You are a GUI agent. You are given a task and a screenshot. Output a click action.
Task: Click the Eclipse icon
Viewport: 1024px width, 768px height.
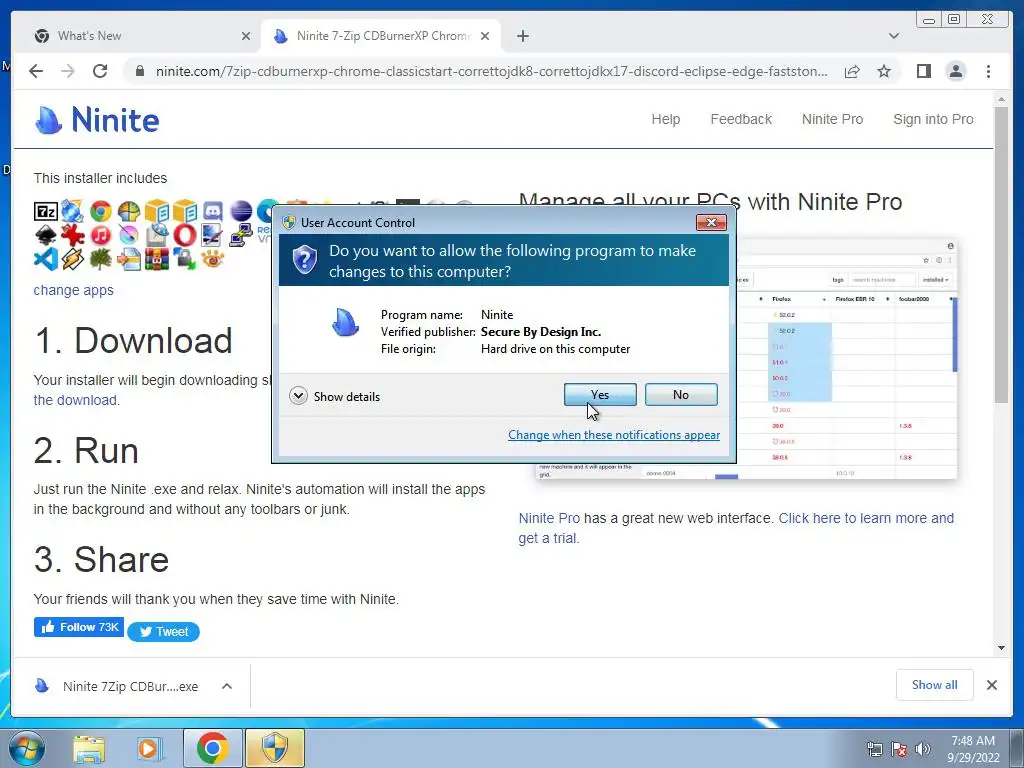241,211
